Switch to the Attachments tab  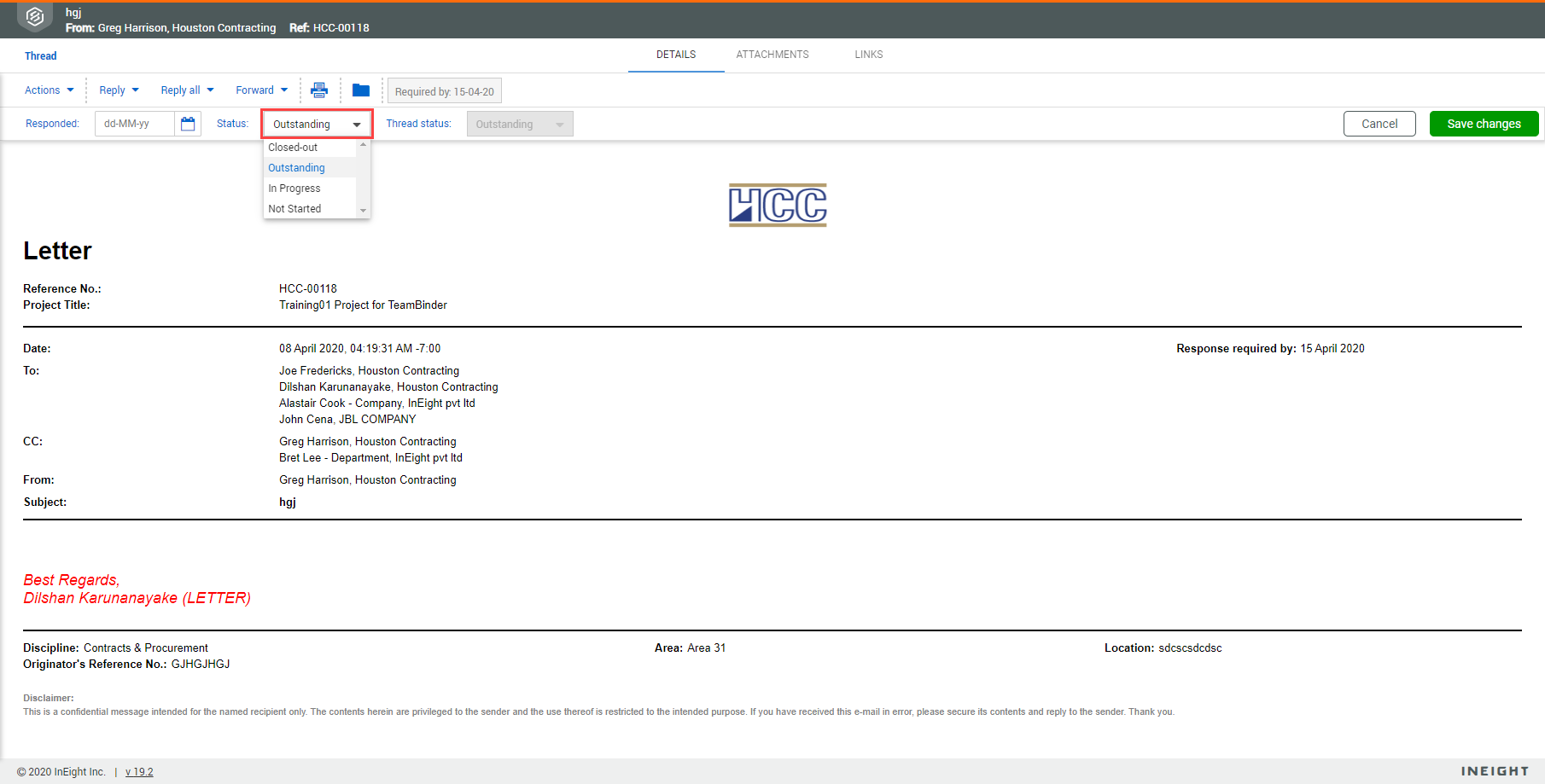(x=772, y=55)
